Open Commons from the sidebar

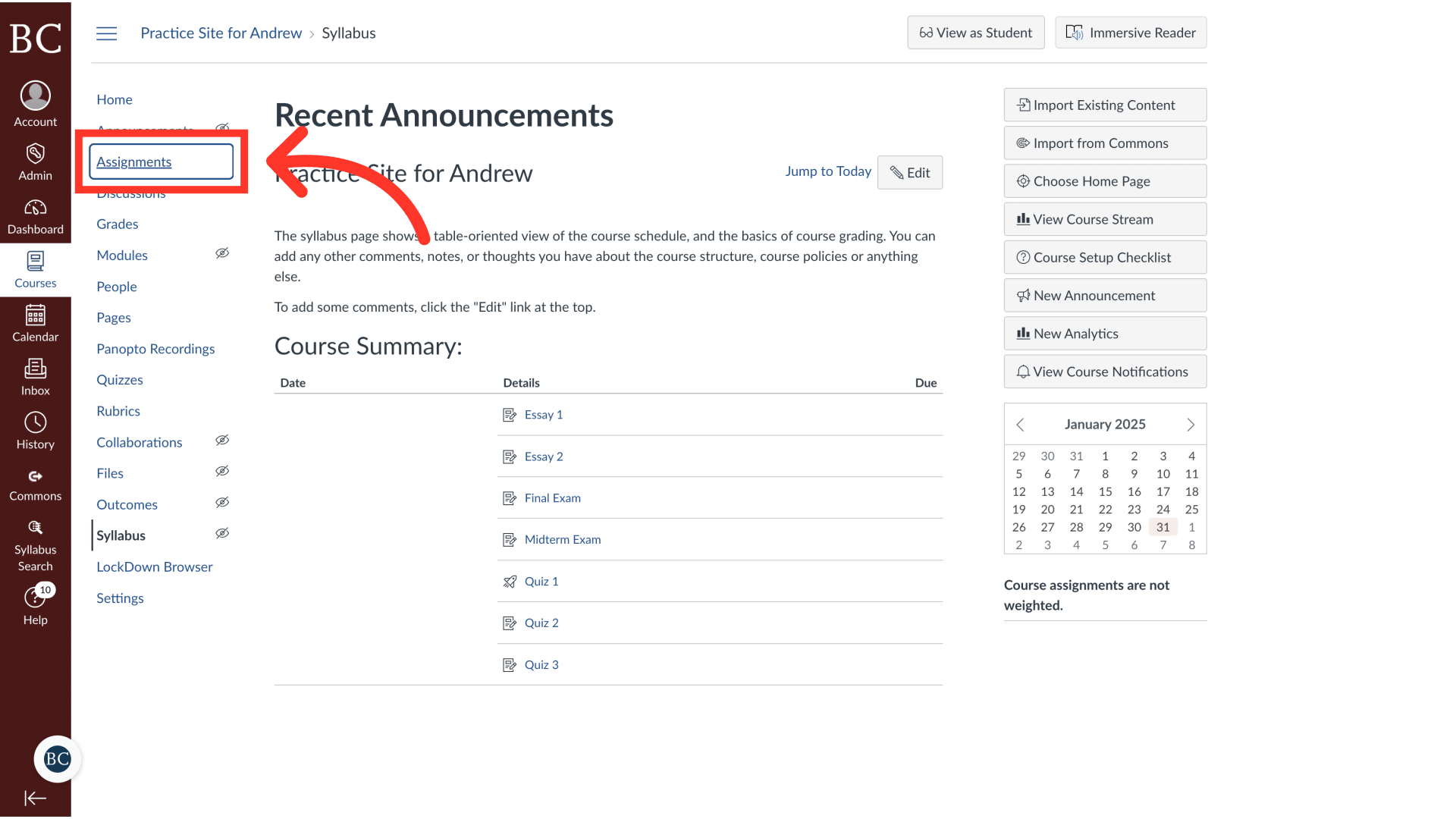tap(35, 483)
